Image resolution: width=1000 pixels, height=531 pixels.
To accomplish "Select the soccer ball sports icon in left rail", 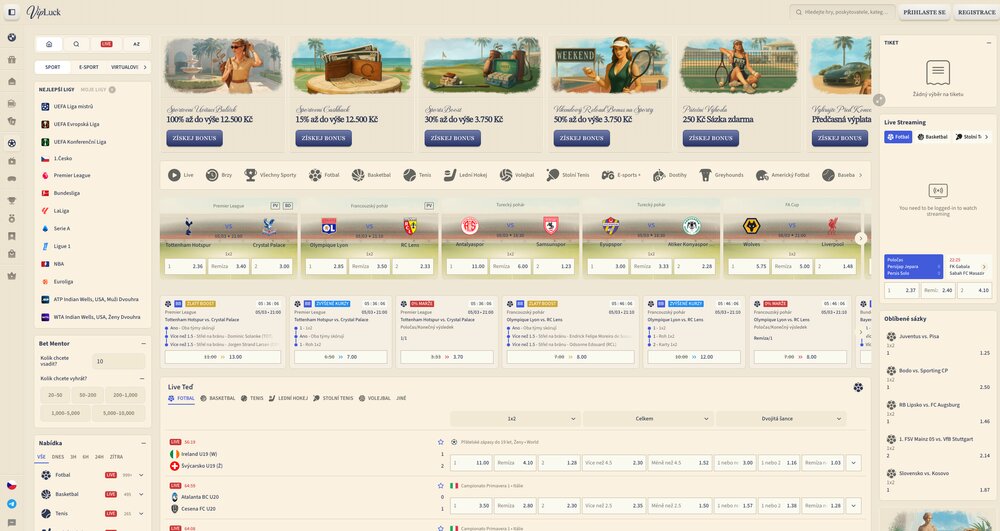I will [11, 143].
